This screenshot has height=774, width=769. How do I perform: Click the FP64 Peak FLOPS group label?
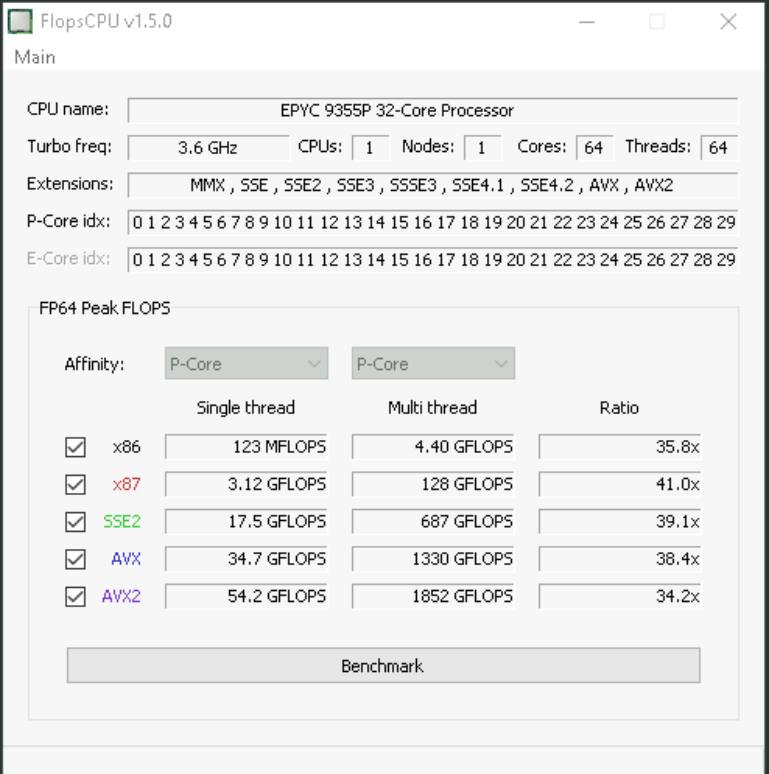click(x=105, y=308)
